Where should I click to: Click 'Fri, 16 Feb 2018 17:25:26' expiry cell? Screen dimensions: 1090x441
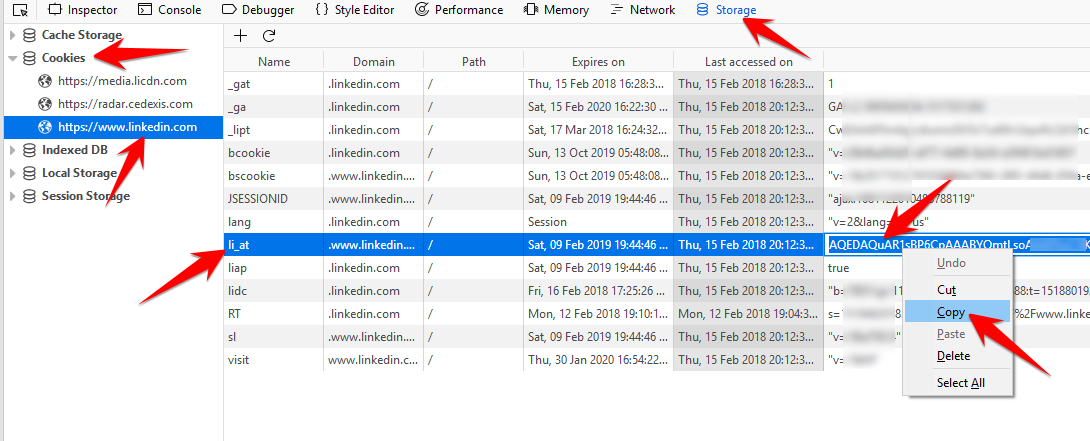[x=599, y=291]
